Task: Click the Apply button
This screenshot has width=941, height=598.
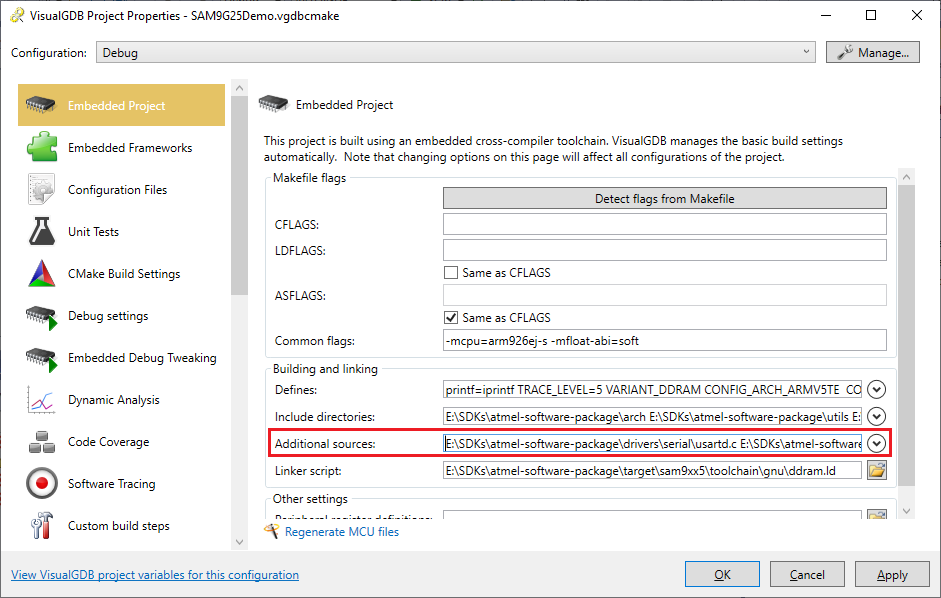Action: (892, 575)
